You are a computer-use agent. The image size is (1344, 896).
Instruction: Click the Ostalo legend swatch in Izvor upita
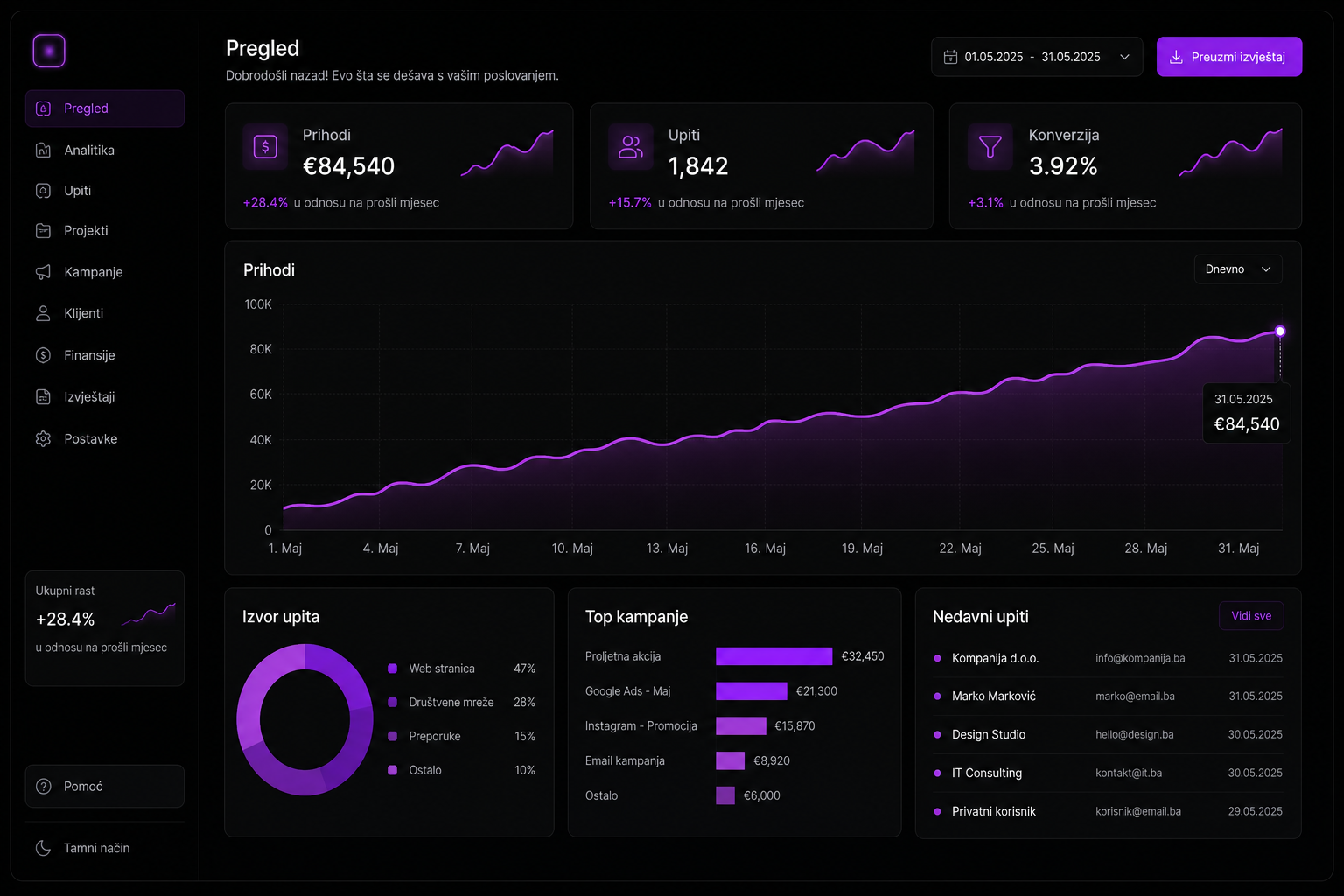(392, 770)
